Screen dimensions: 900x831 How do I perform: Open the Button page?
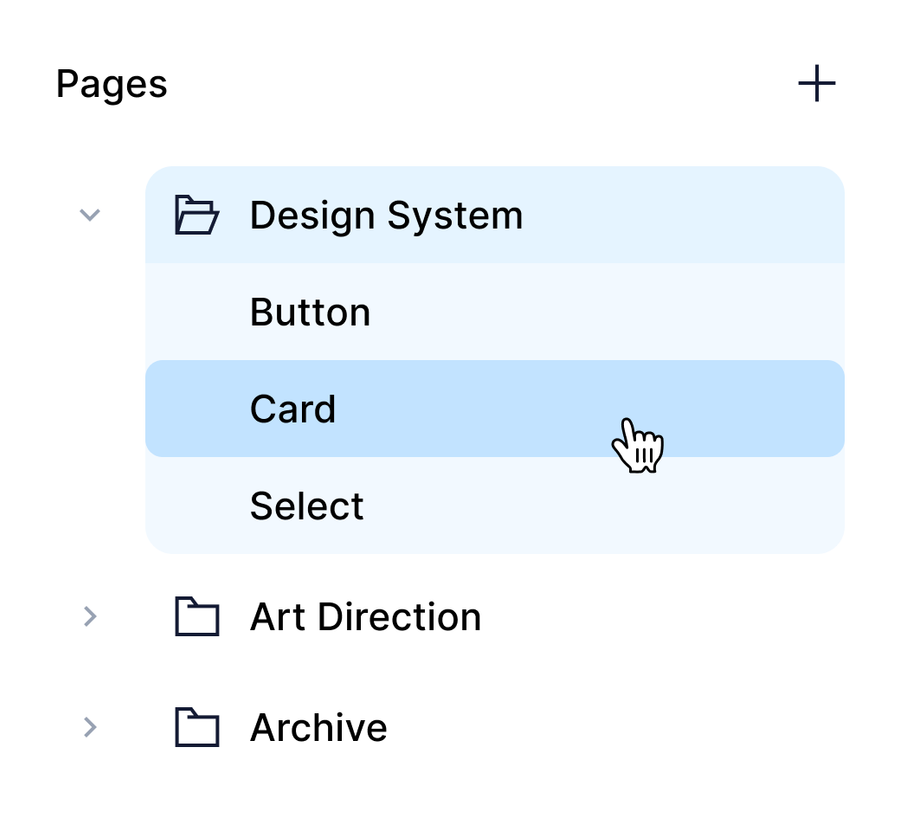pos(310,312)
